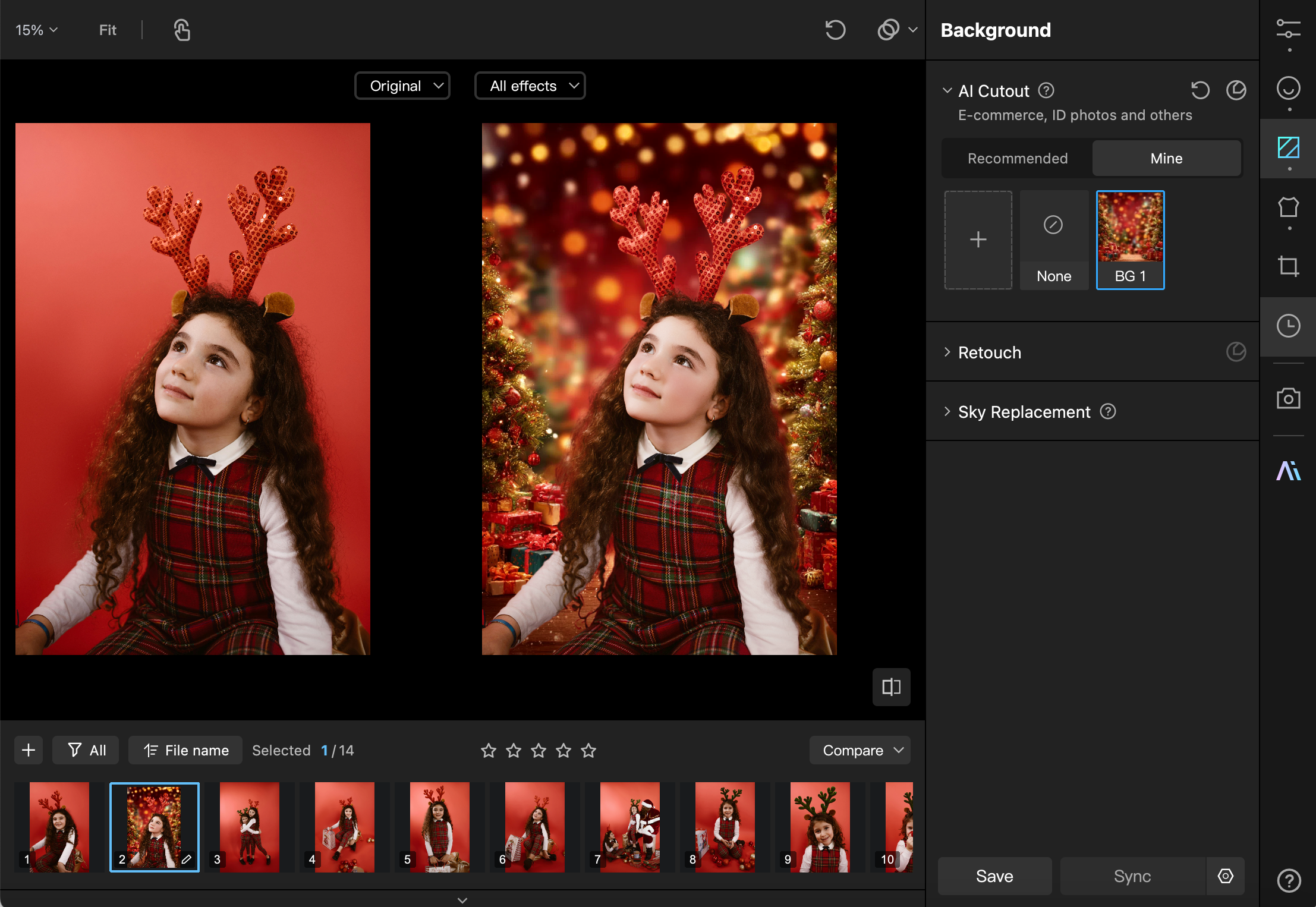Expand the Sky Replacement section

click(1024, 412)
